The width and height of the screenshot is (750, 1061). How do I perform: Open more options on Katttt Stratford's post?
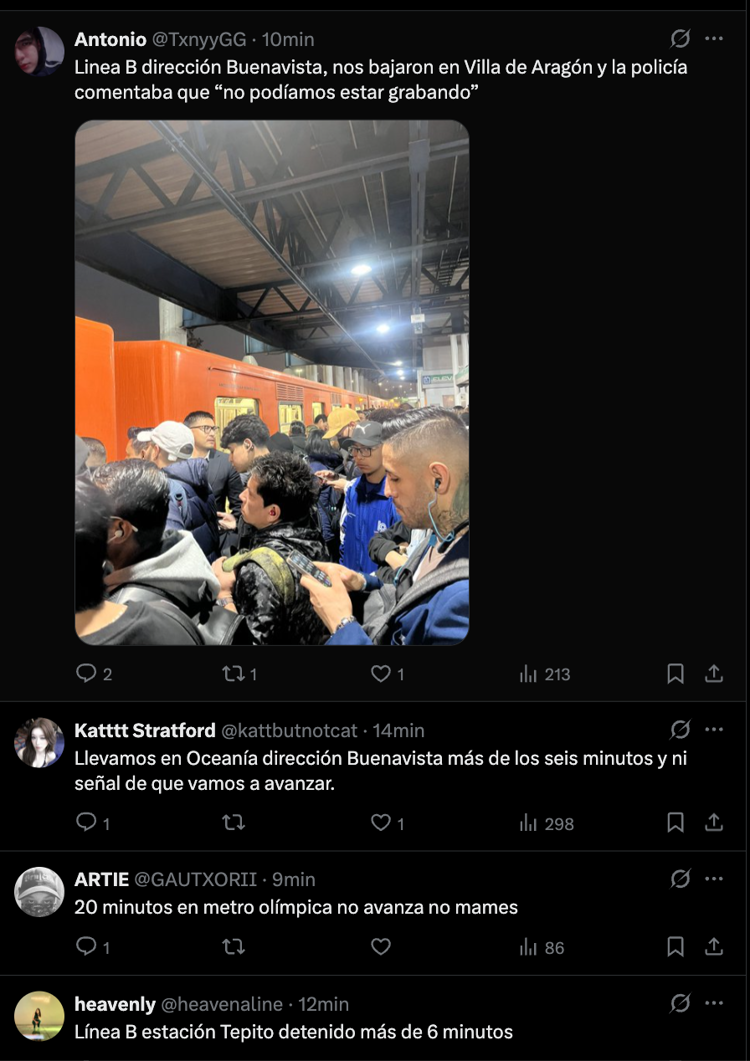pos(714,729)
